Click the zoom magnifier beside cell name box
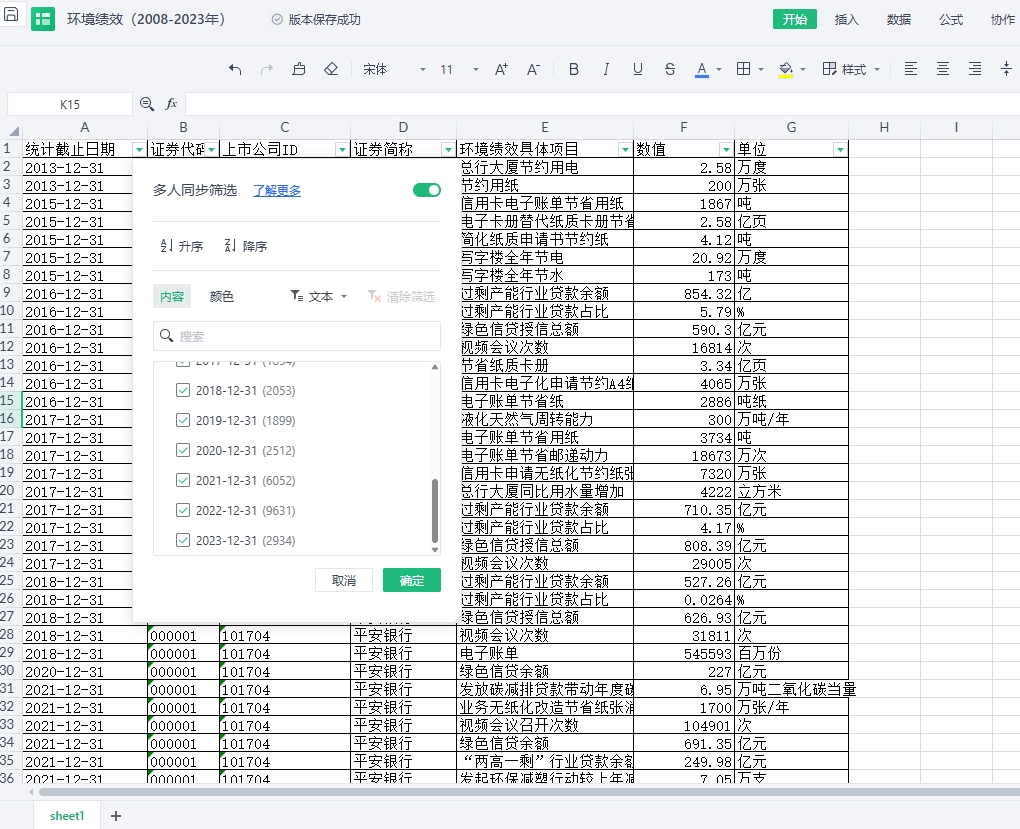Image resolution: width=1020 pixels, height=829 pixels. [147, 104]
